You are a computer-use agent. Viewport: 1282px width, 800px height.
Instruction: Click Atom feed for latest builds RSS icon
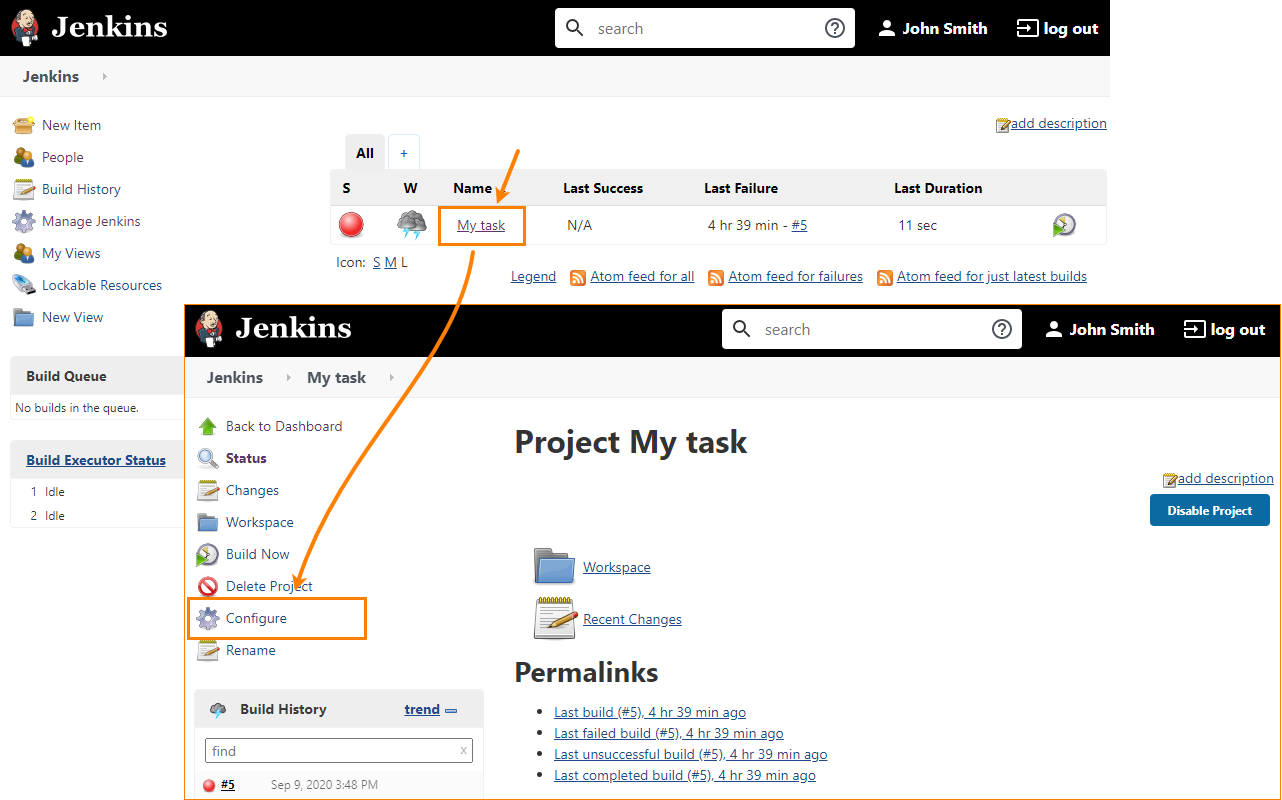click(885, 277)
